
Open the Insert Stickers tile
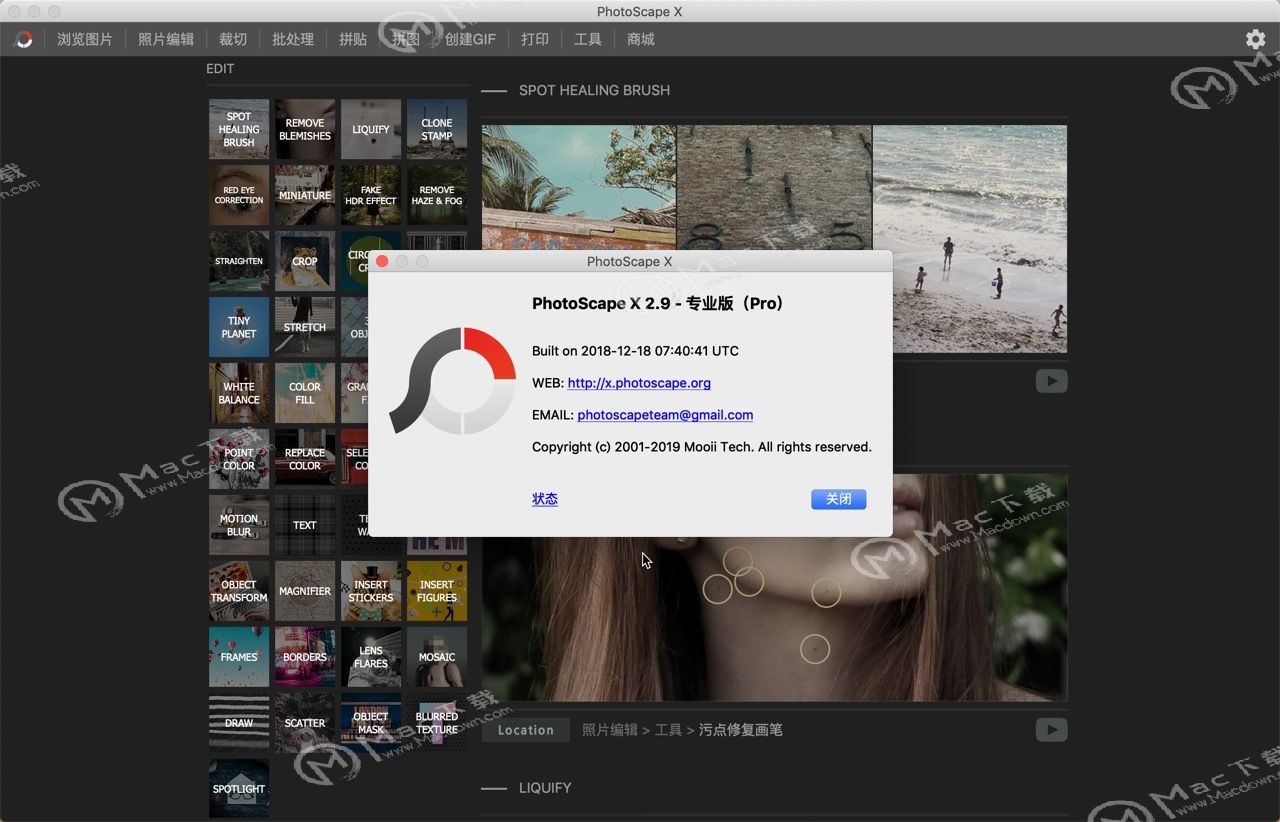click(x=371, y=591)
